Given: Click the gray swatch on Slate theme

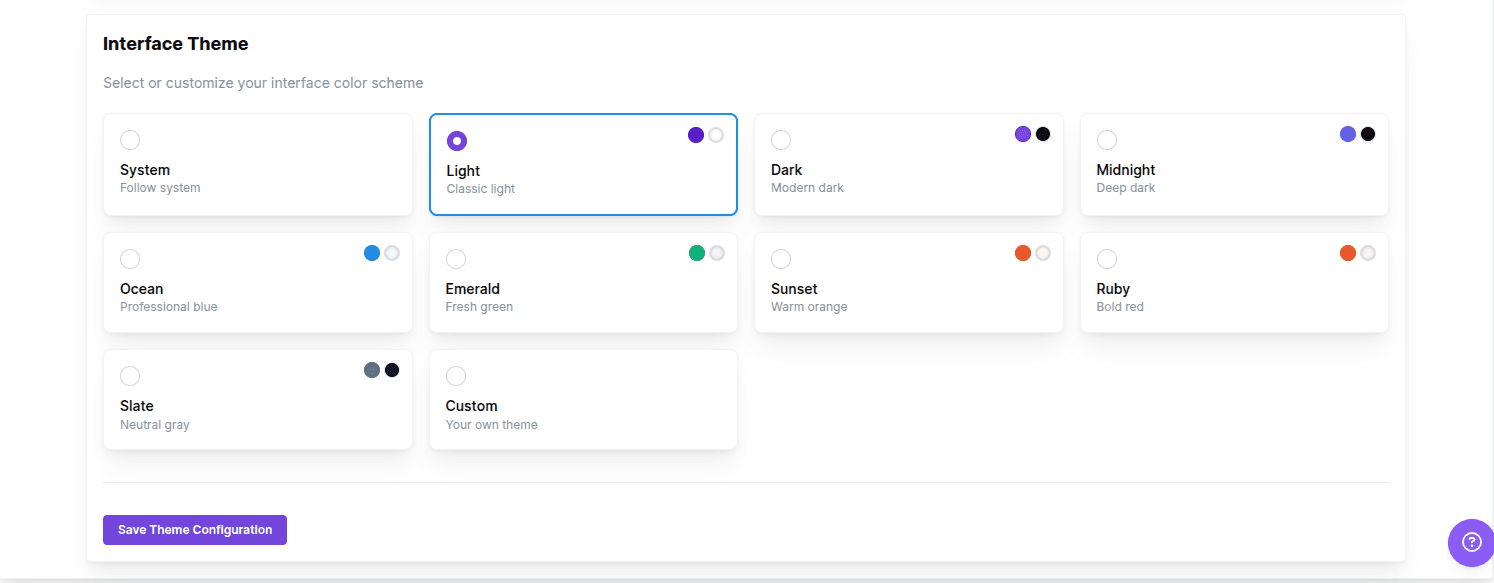Looking at the screenshot, I should tap(371, 369).
